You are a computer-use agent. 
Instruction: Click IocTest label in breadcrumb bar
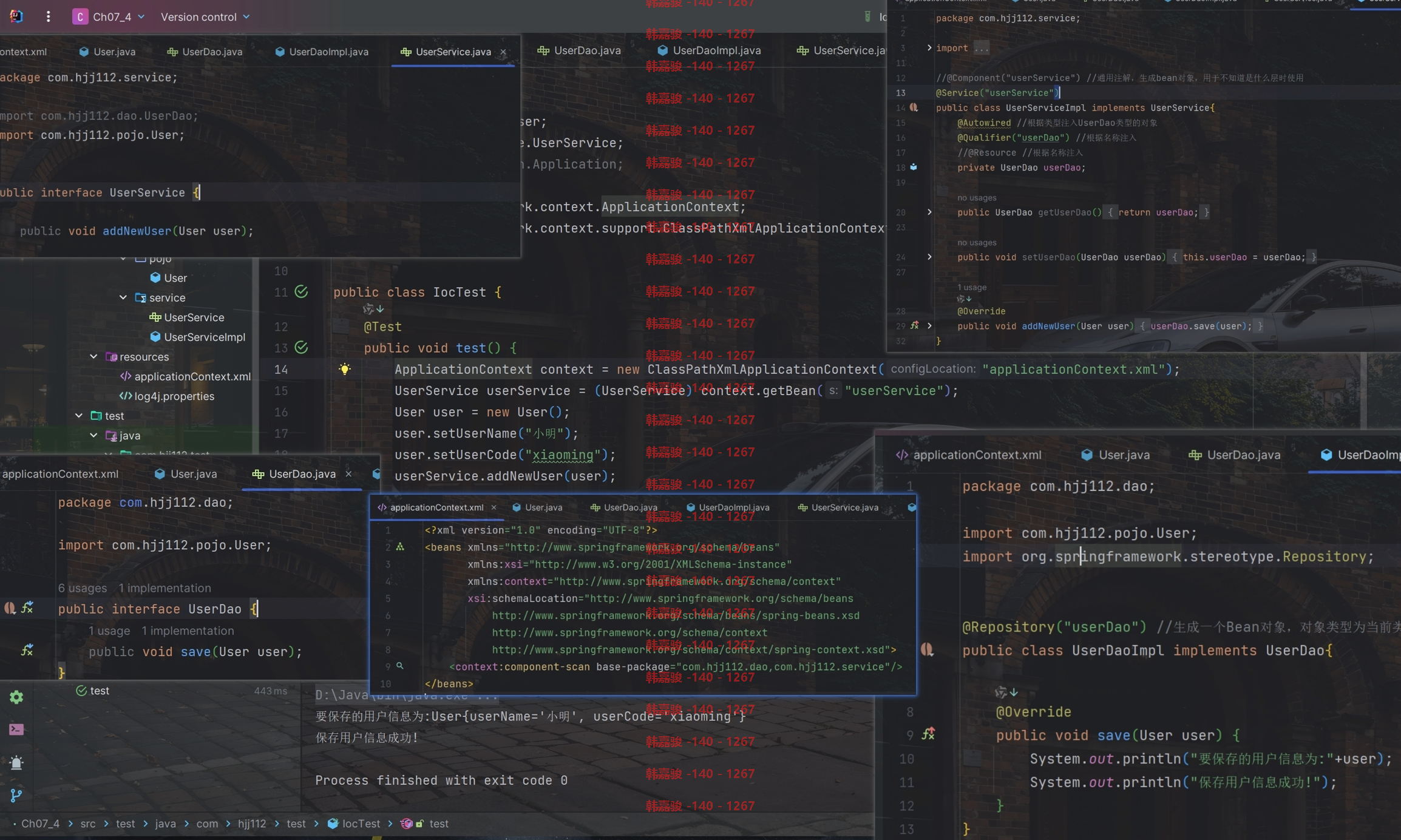coord(361,824)
